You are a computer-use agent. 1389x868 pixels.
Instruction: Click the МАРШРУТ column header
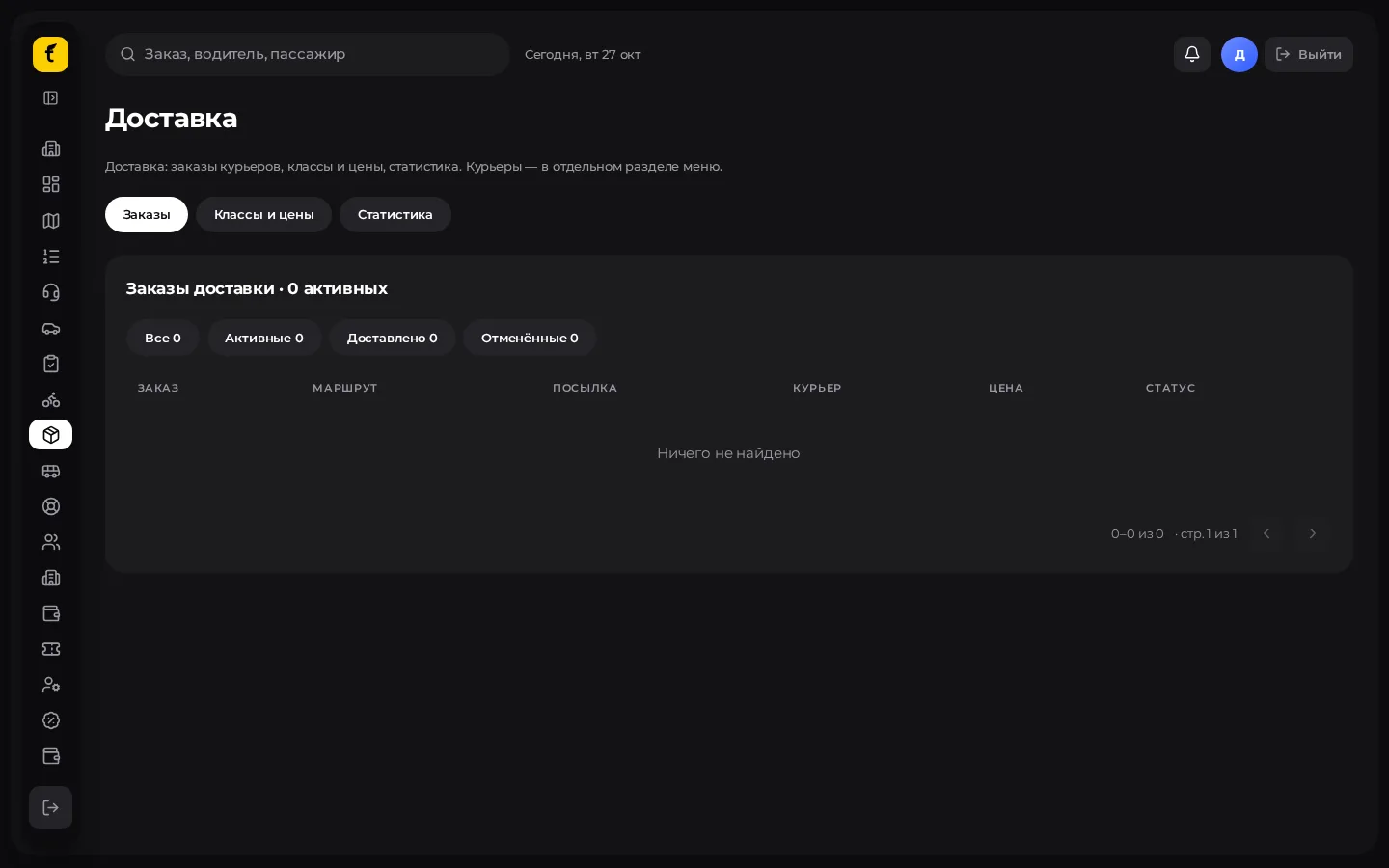tap(345, 388)
